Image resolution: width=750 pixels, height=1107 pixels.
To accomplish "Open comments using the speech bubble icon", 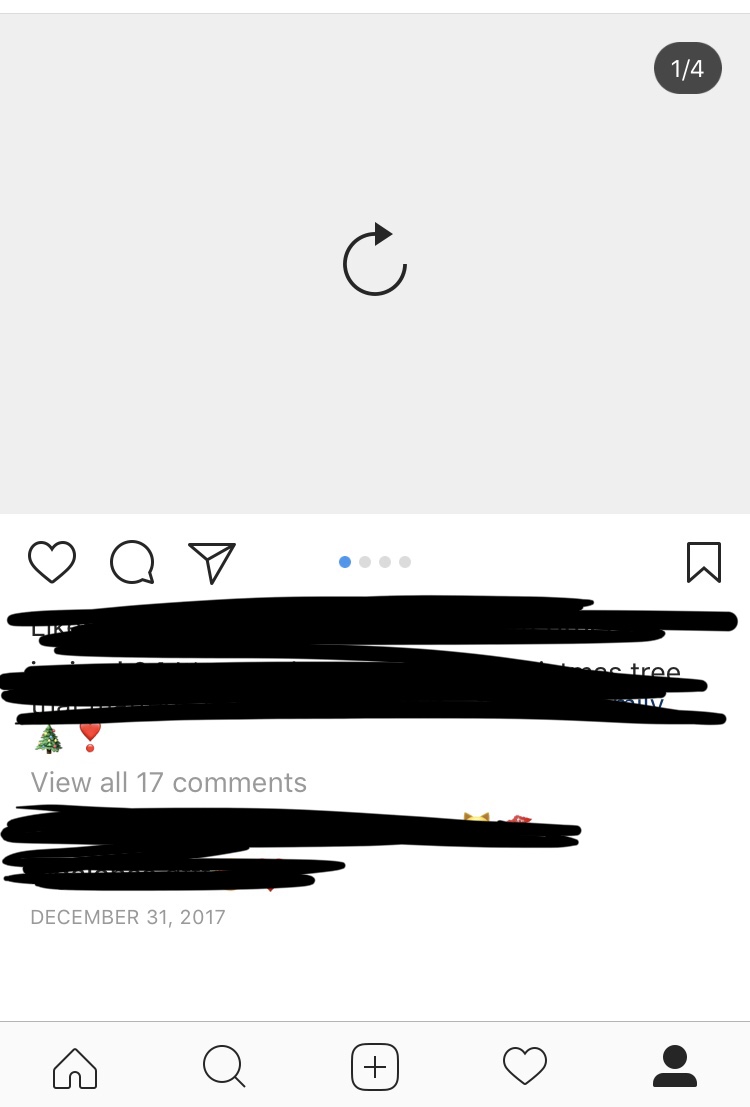I will pos(132,562).
